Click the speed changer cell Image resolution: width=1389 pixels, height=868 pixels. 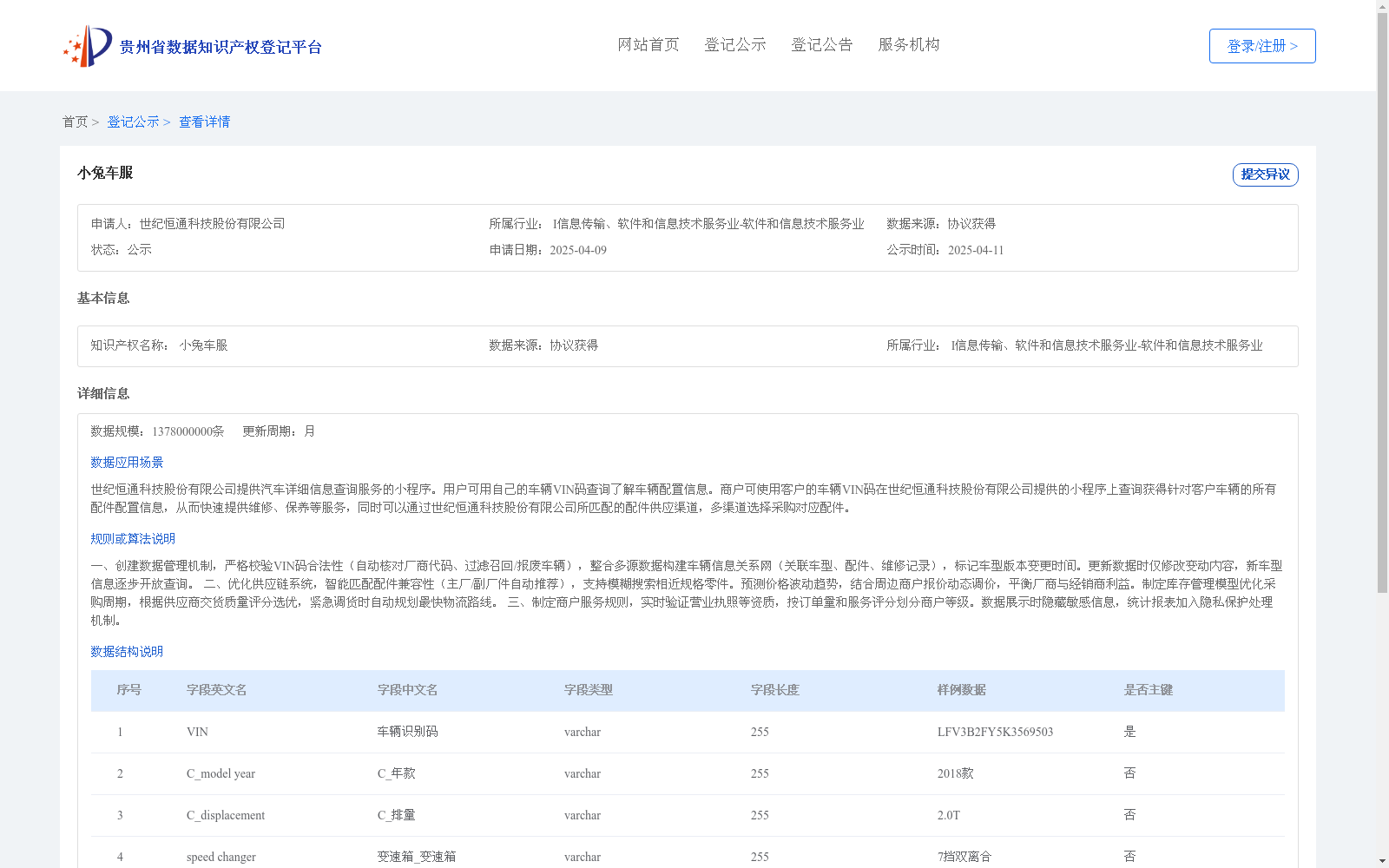[221, 858]
